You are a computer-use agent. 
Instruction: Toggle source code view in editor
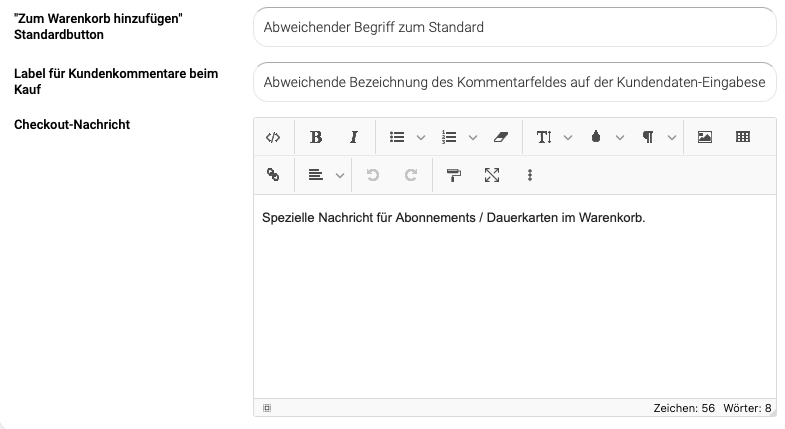tap(273, 137)
